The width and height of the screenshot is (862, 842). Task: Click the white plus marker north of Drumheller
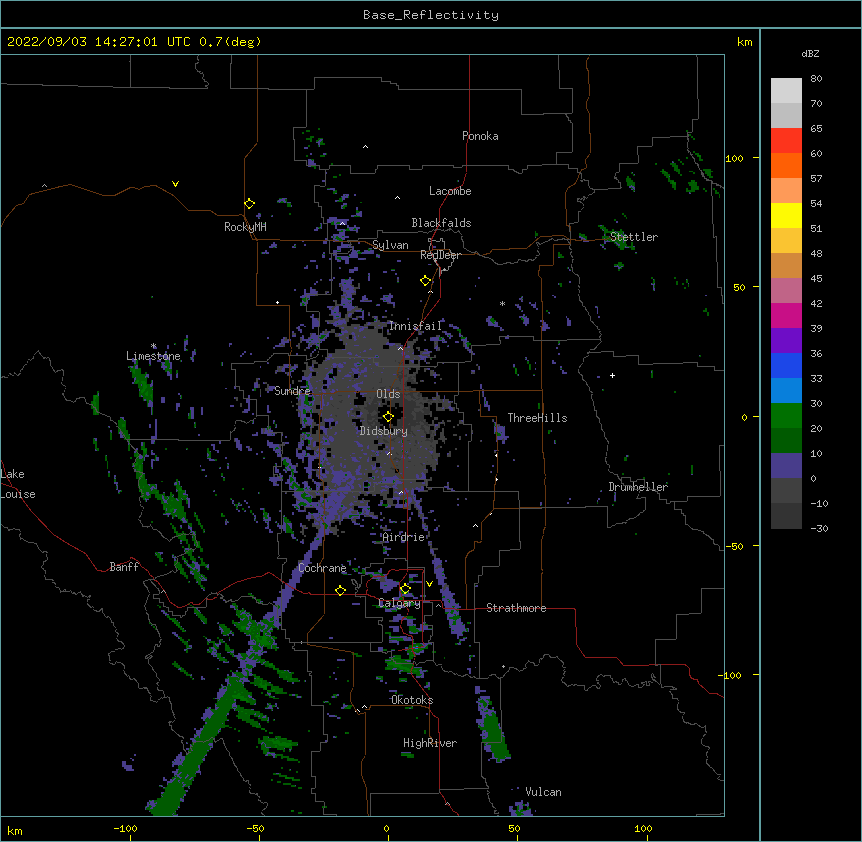point(612,375)
